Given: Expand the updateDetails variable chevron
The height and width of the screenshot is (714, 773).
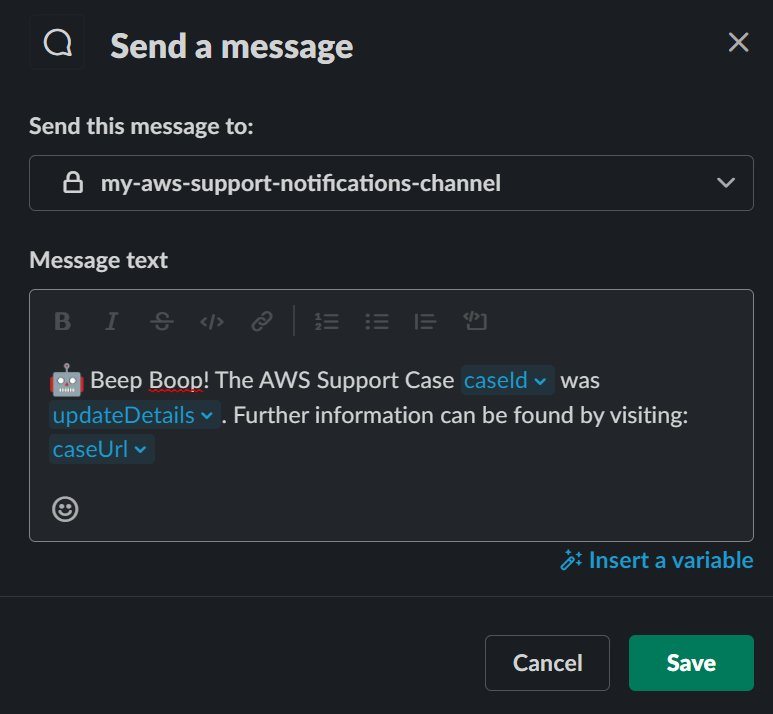Looking at the screenshot, I should pos(207,415).
